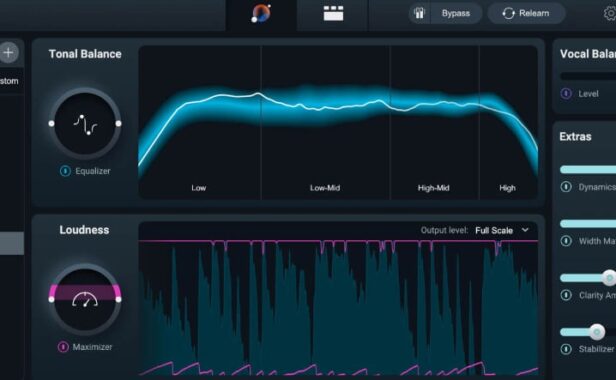Click the Low band label
The height and width of the screenshot is (380, 616).
click(198, 188)
